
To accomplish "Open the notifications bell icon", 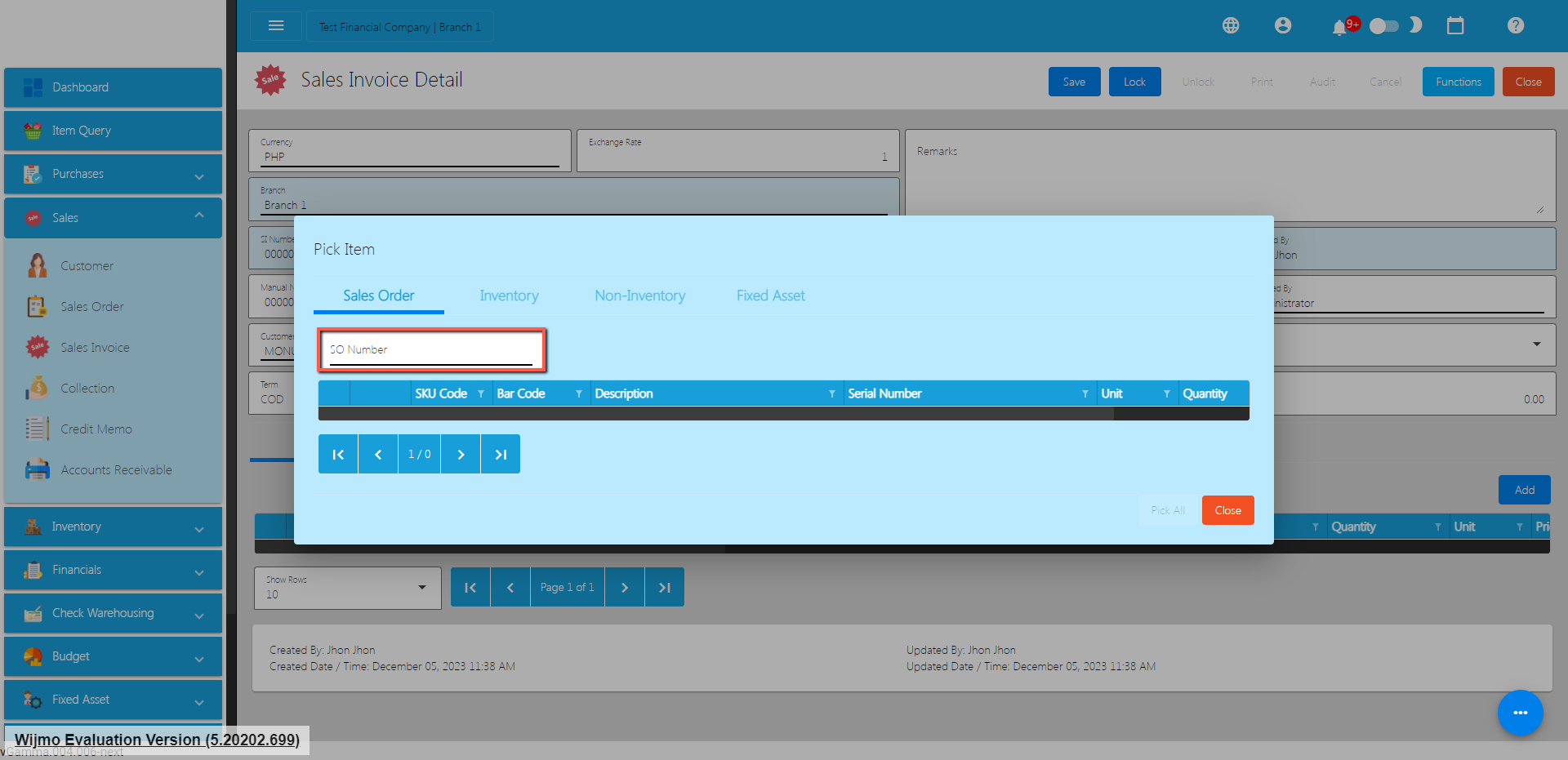I will coord(1339,27).
